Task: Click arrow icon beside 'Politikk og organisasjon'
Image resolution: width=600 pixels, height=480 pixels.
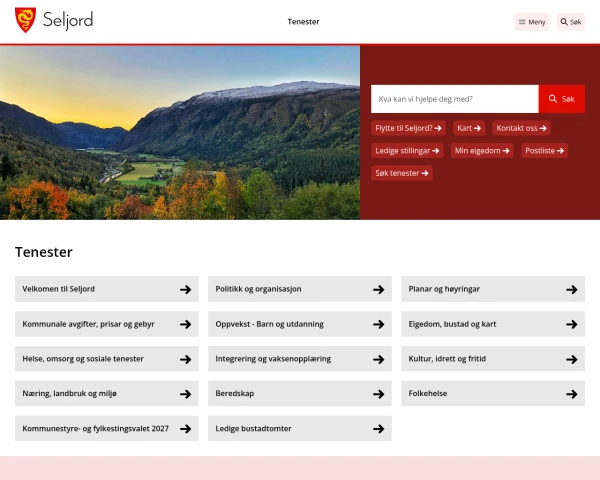Action: [379, 289]
